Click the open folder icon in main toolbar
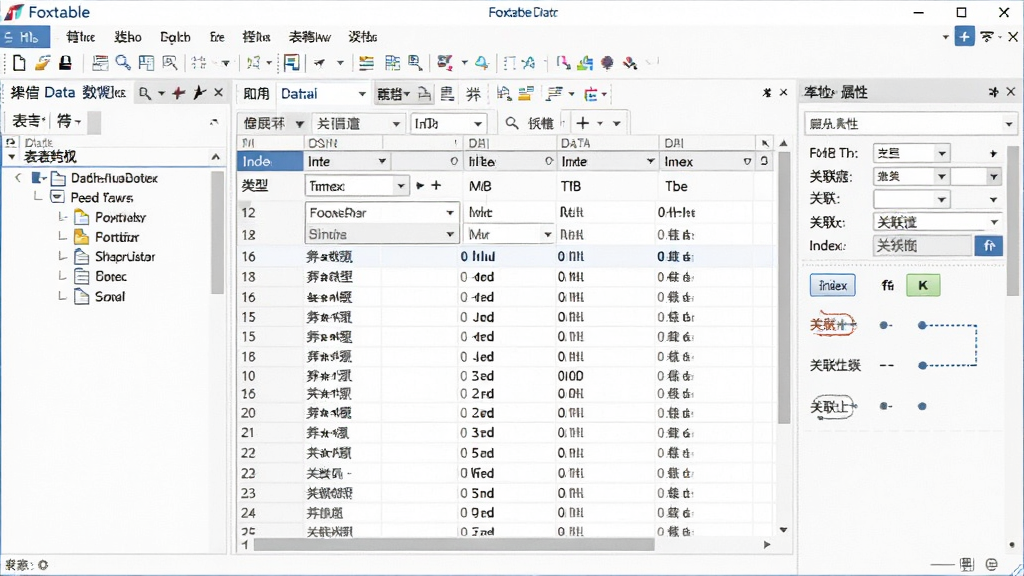The height and width of the screenshot is (576, 1024). [43, 63]
